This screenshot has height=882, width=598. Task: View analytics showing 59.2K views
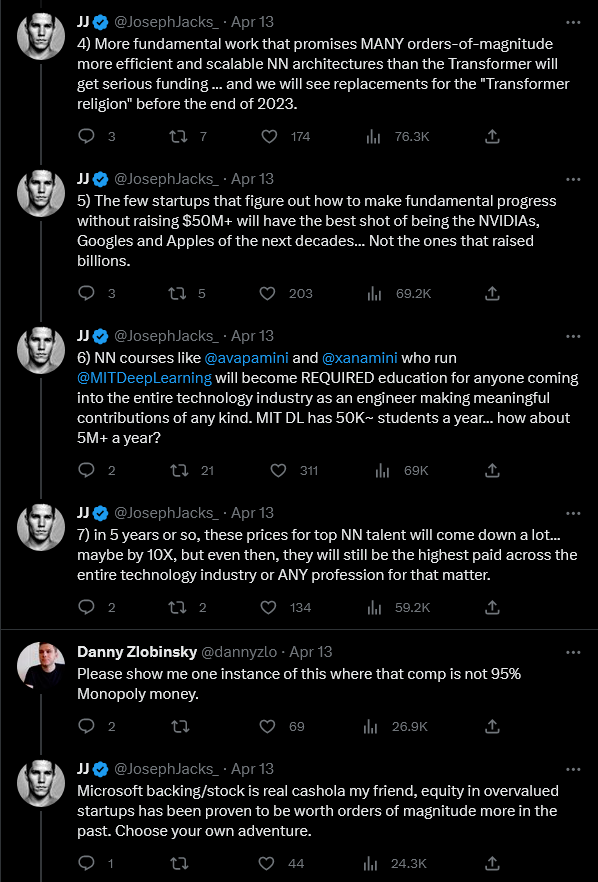(374, 608)
